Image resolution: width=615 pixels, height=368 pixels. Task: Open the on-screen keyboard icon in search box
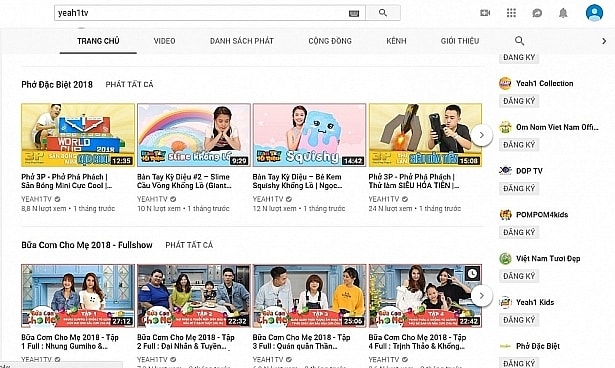(354, 13)
